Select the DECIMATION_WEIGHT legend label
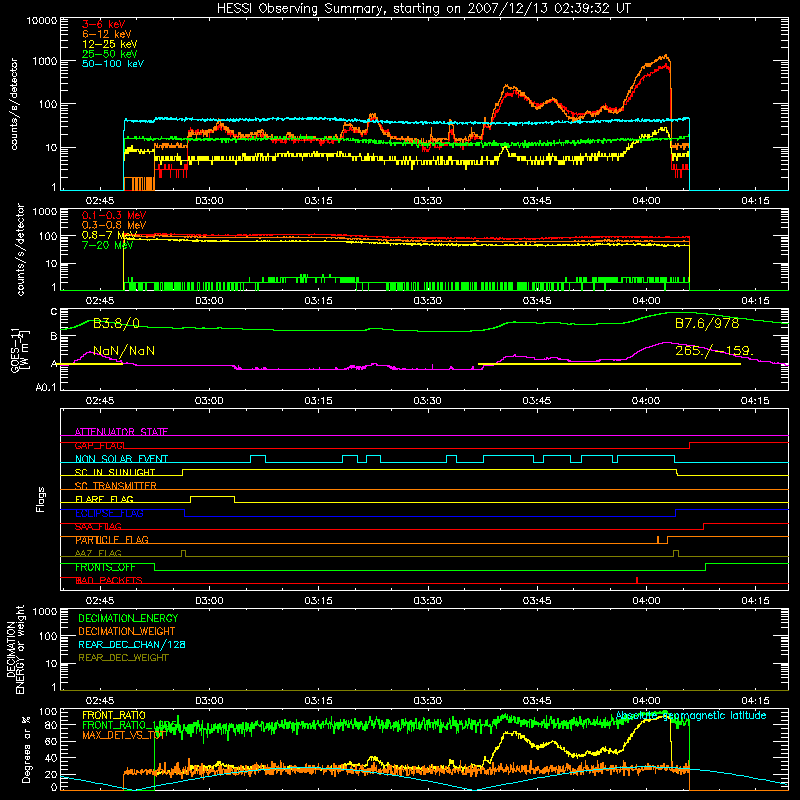The image size is (800, 800). [127, 632]
